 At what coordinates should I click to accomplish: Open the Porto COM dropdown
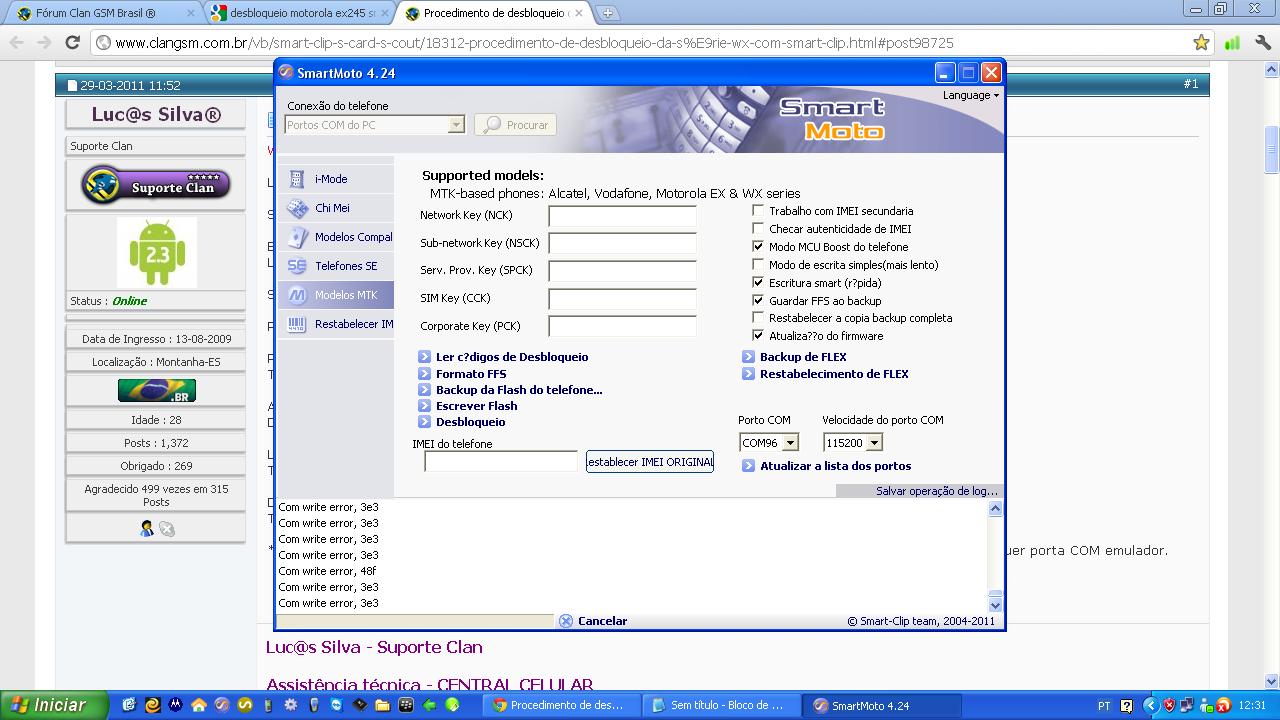(x=790, y=443)
